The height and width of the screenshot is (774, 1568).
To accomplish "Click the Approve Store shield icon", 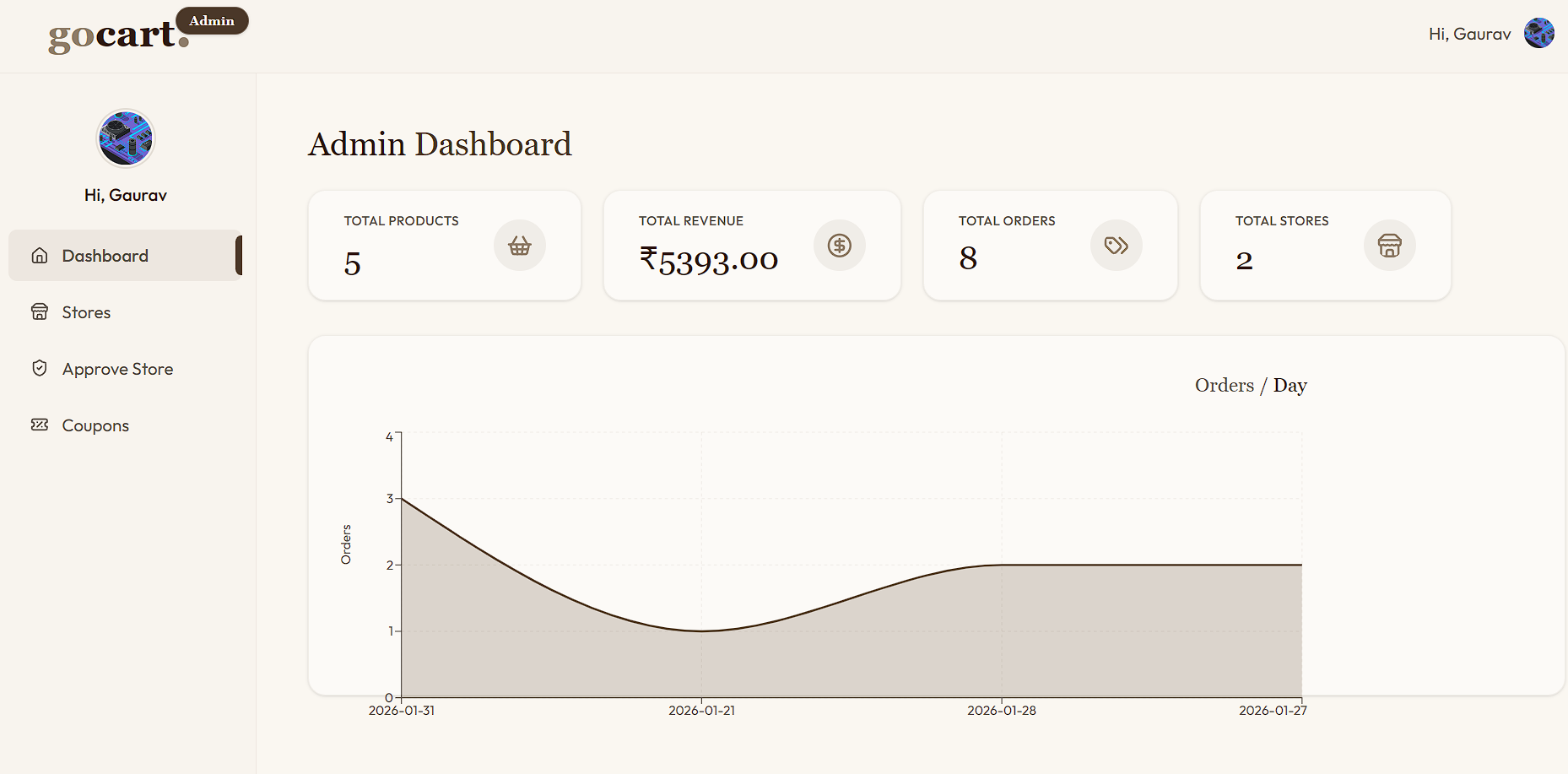I will point(40,368).
